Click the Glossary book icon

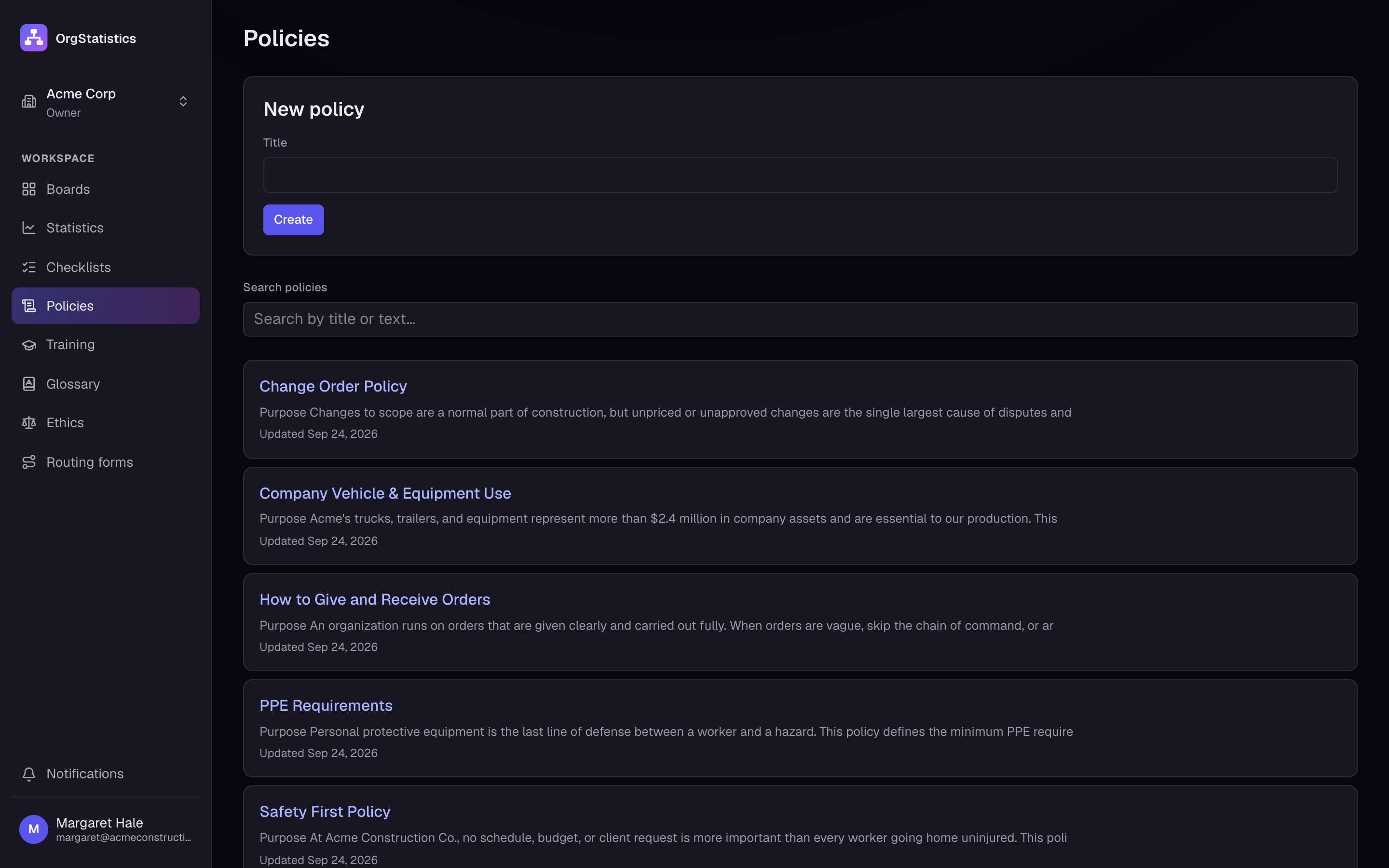tap(29, 384)
